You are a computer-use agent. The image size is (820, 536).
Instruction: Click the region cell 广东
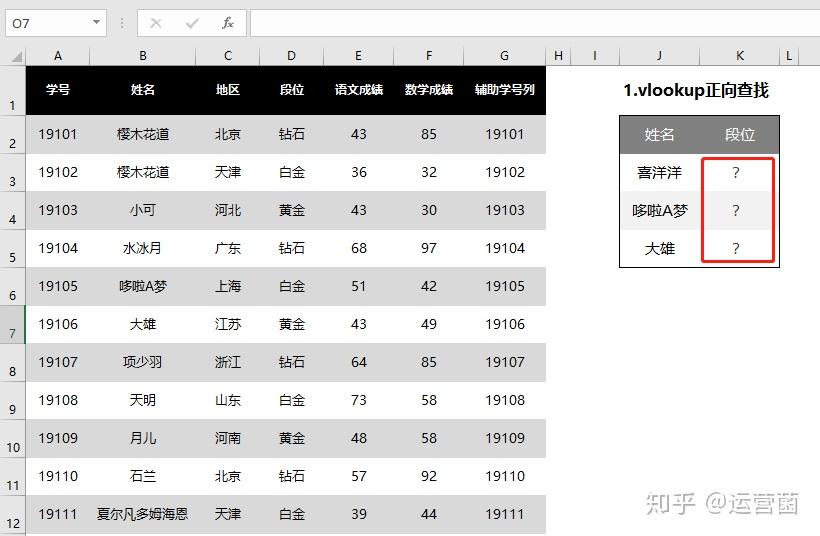click(x=227, y=248)
